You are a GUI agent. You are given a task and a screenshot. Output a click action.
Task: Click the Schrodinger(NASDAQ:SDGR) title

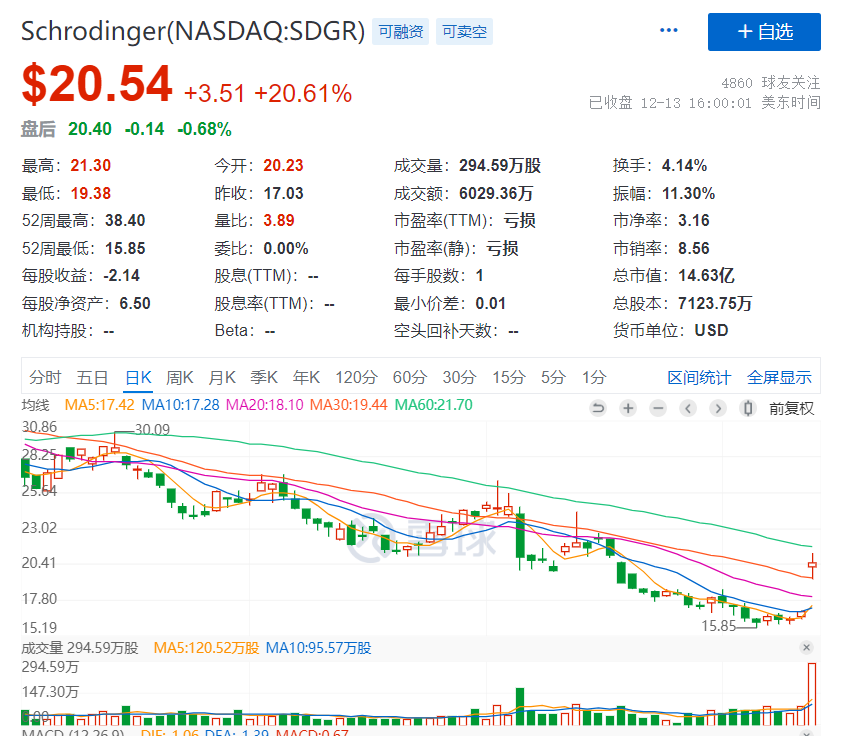click(x=193, y=31)
